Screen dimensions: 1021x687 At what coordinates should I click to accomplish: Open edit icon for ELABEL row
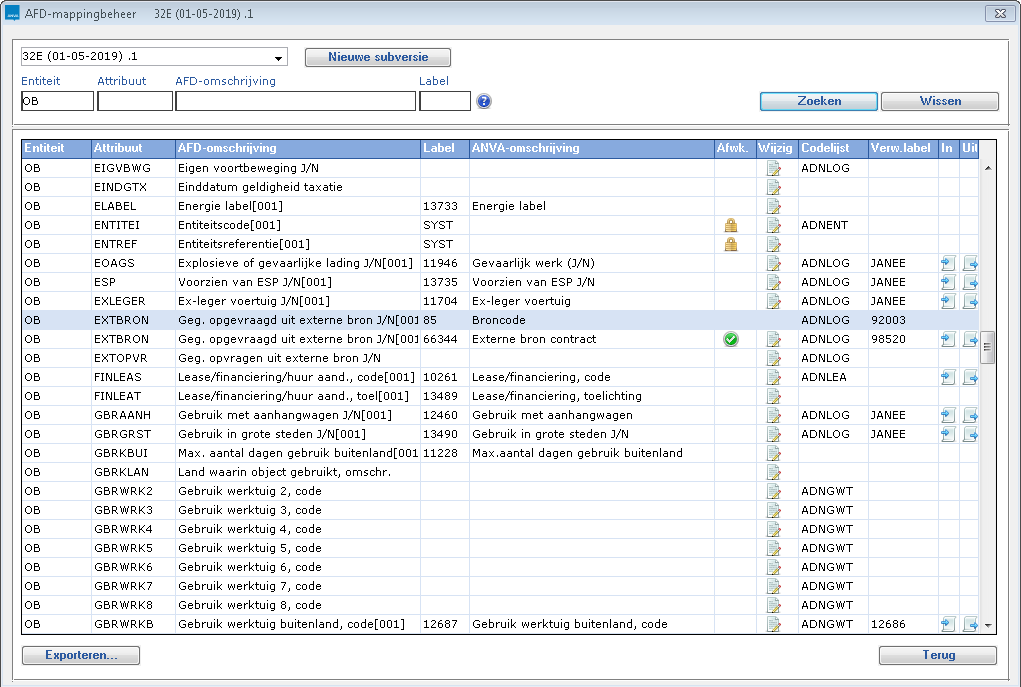click(x=773, y=206)
